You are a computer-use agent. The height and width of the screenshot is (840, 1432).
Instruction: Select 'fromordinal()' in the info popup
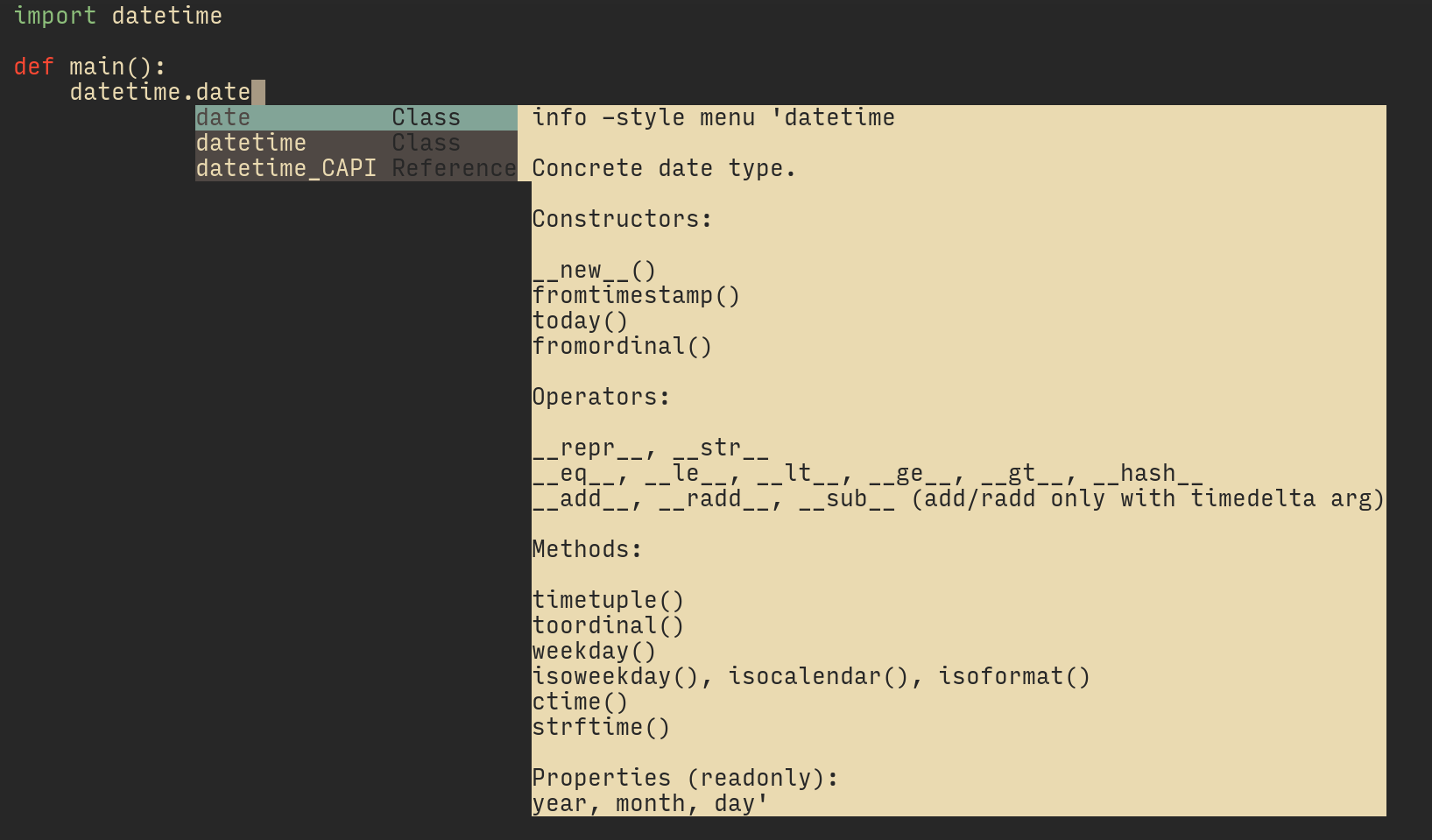(622, 346)
